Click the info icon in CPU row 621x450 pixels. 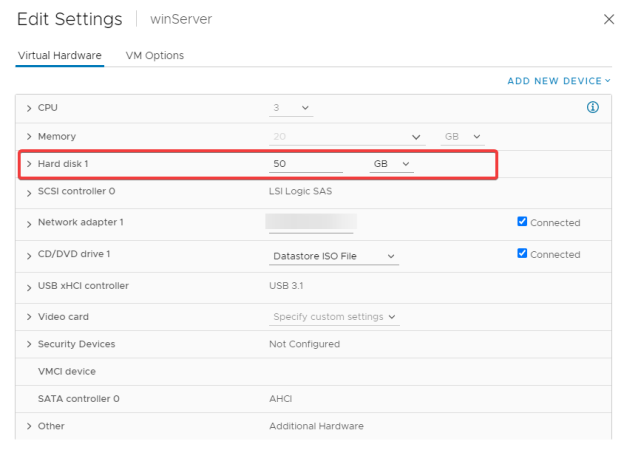coord(592,107)
